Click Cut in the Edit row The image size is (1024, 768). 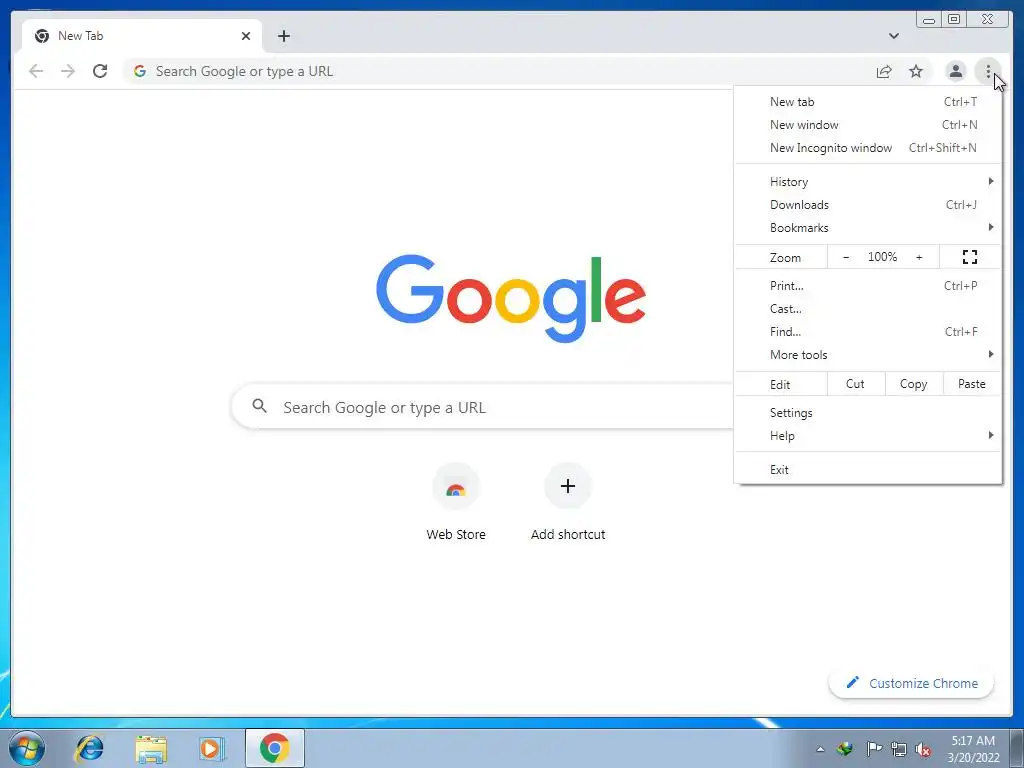point(856,384)
